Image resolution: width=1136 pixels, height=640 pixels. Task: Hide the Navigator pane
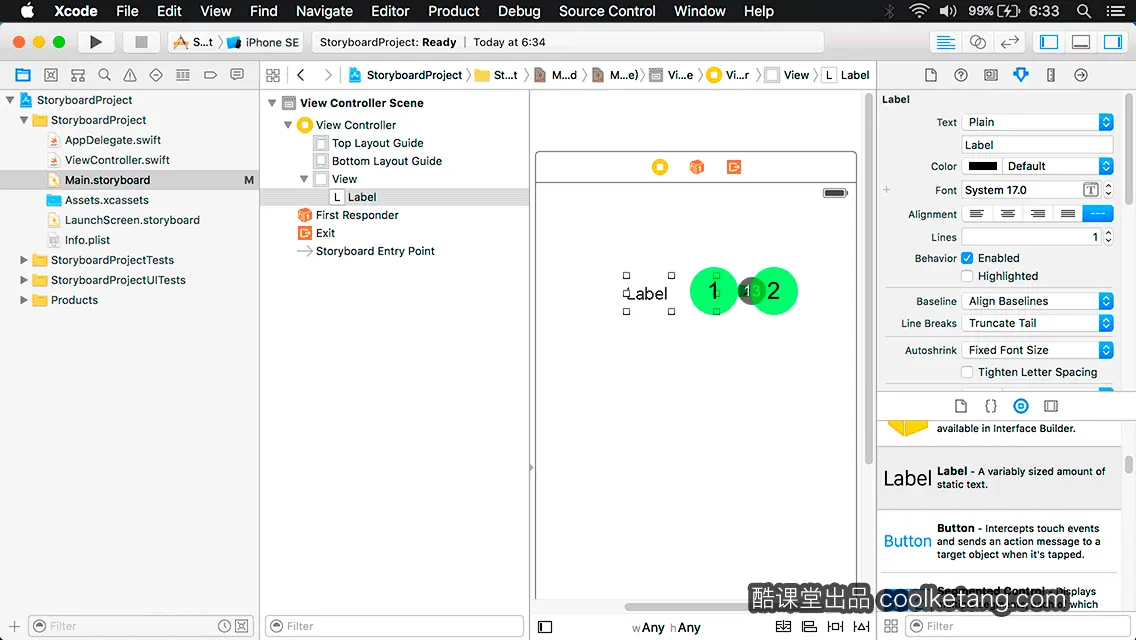[x=1049, y=42]
